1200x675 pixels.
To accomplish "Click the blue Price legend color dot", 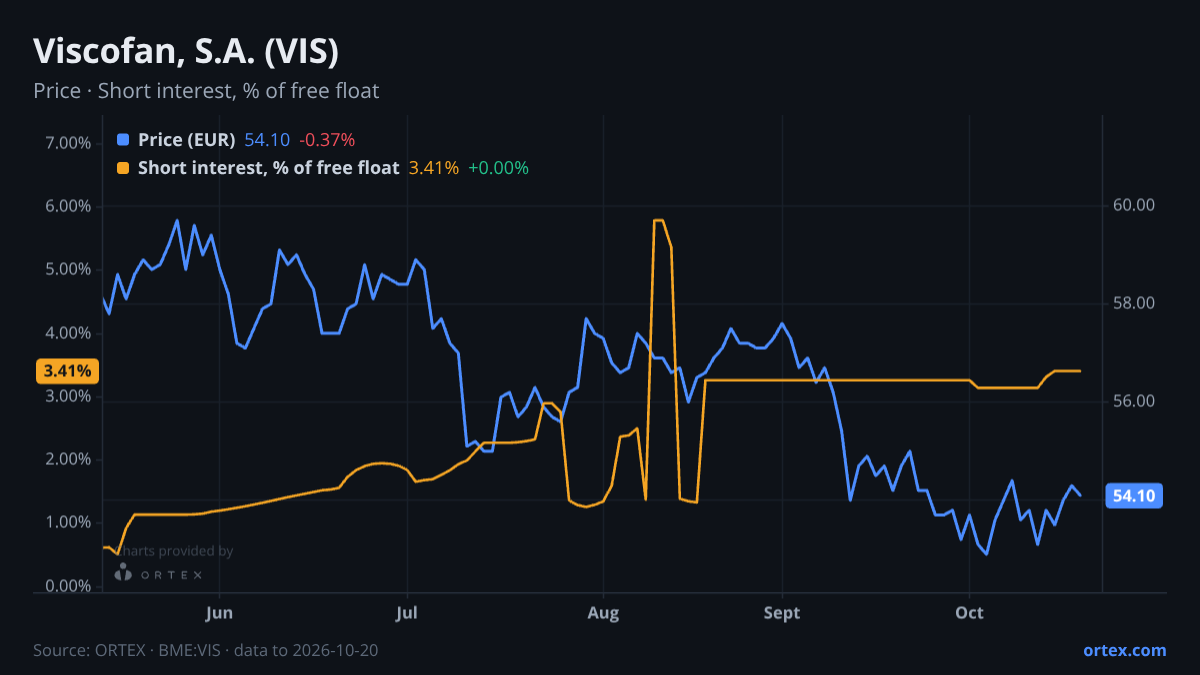I will tap(123, 140).
